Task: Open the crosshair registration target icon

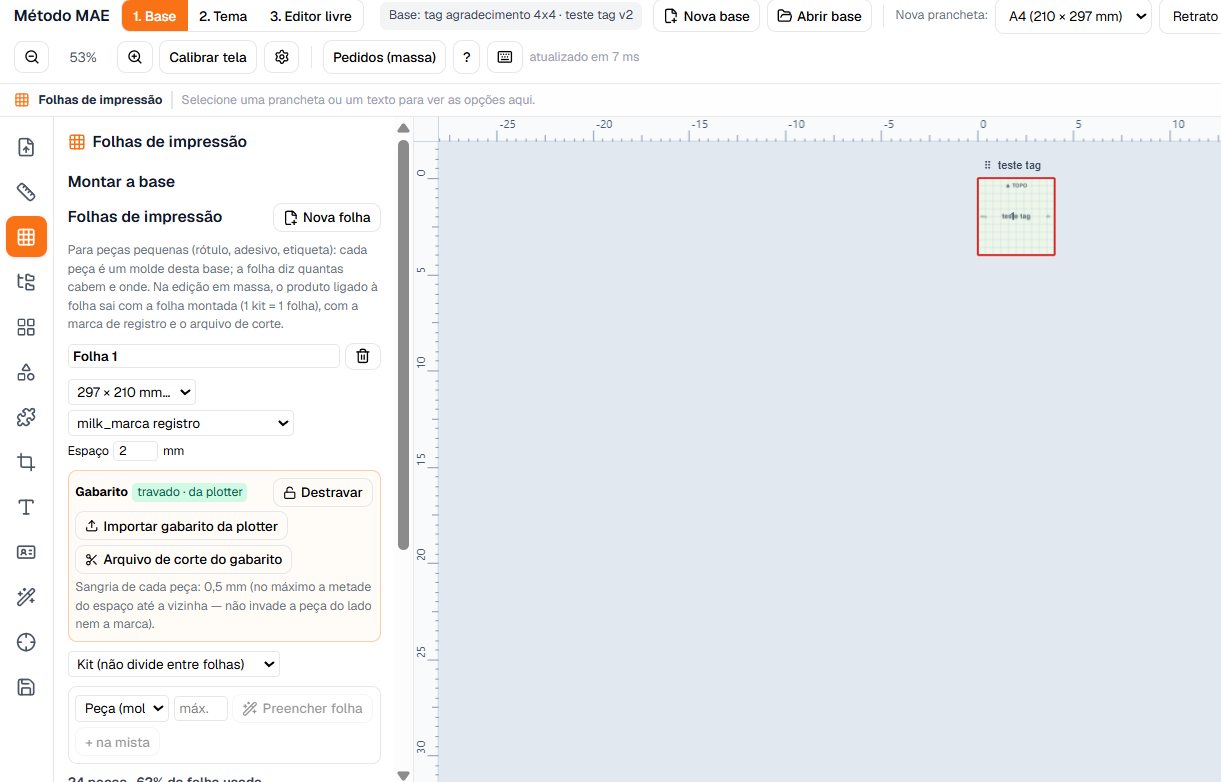Action: [27, 642]
